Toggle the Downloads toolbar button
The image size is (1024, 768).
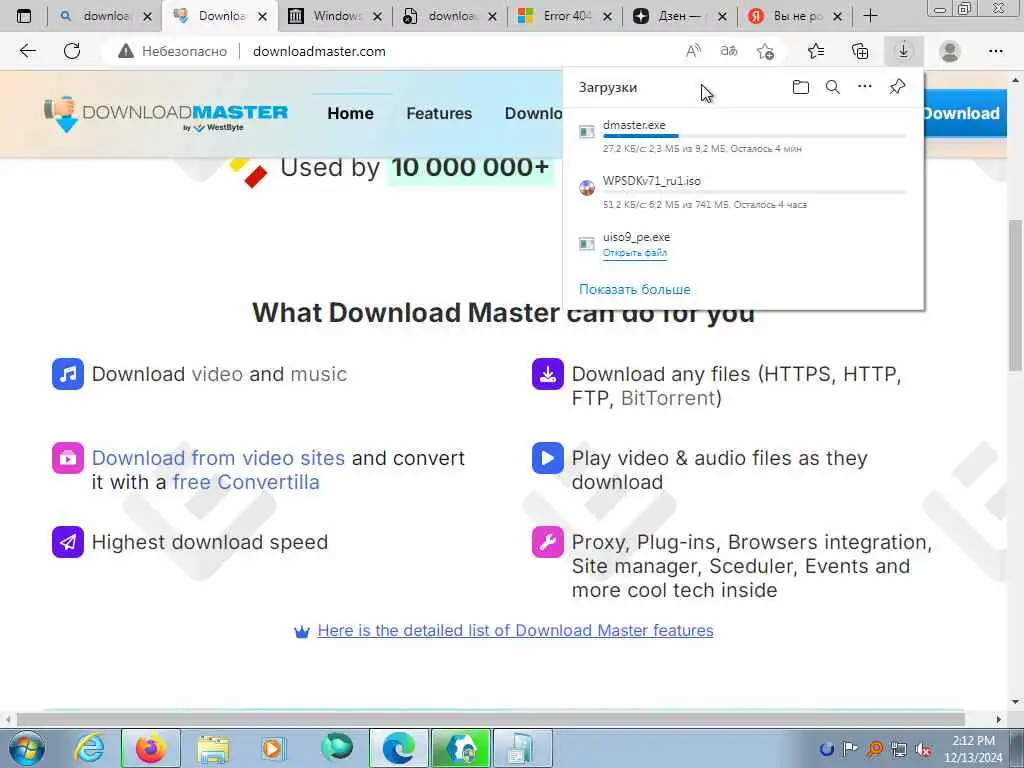(x=903, y=51)
